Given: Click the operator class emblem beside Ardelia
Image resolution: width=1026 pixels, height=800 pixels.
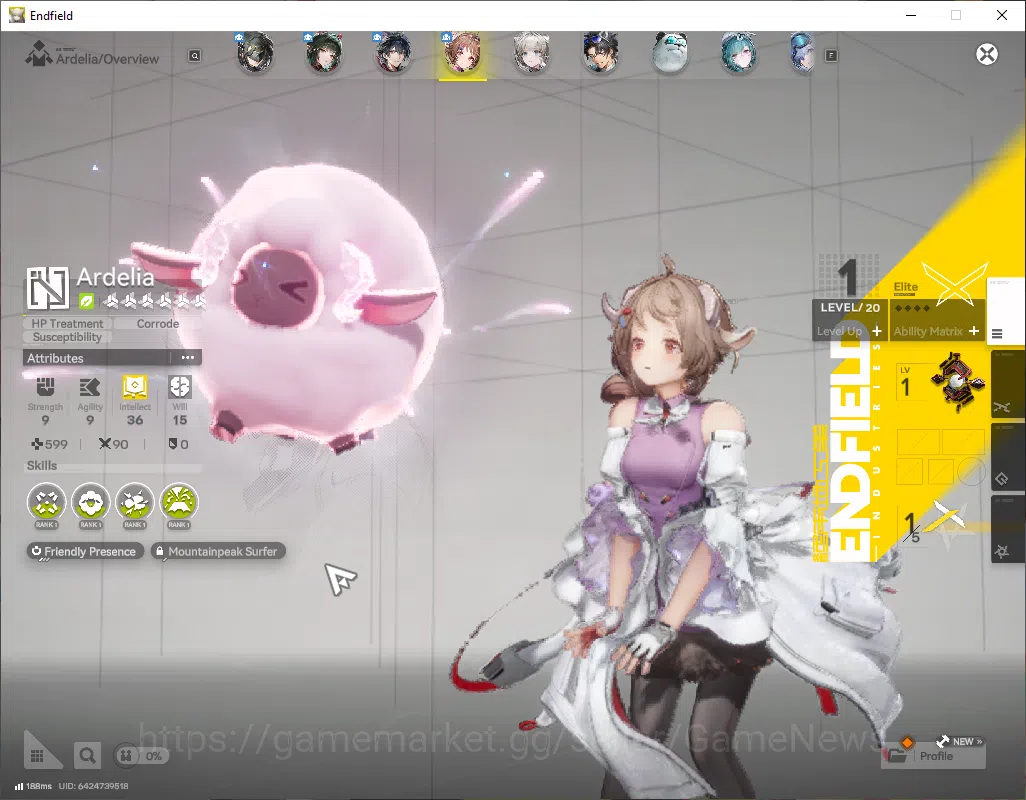Looking at the screenshot, I should (47, 288).
